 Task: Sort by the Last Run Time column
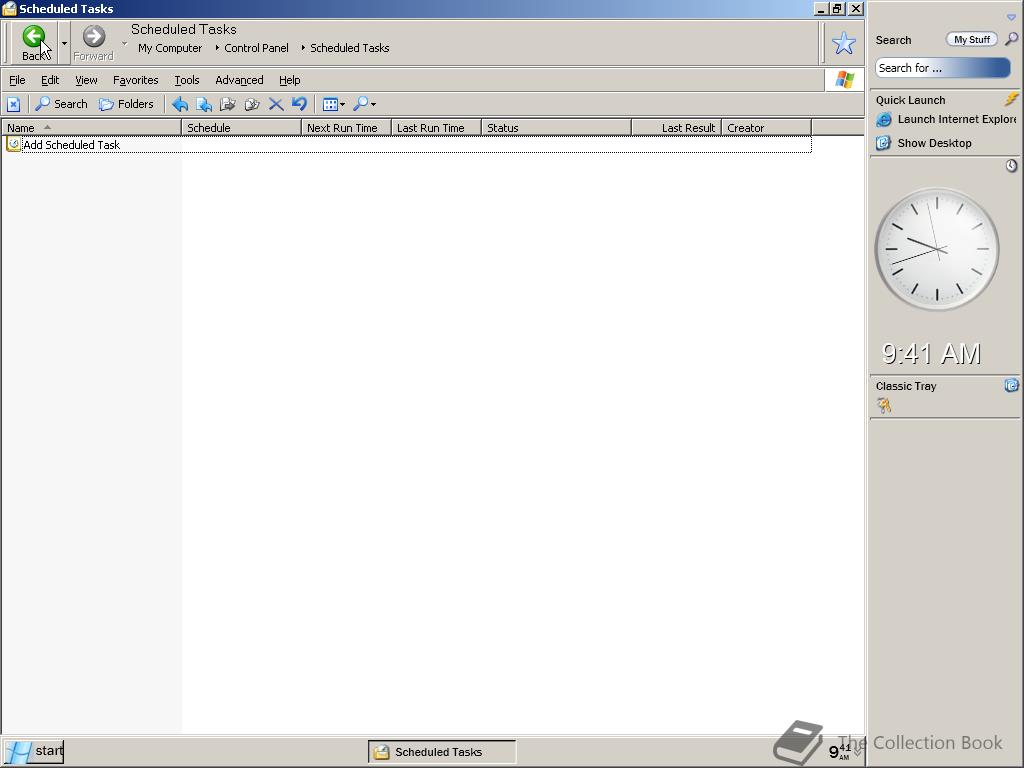(436, 128)
